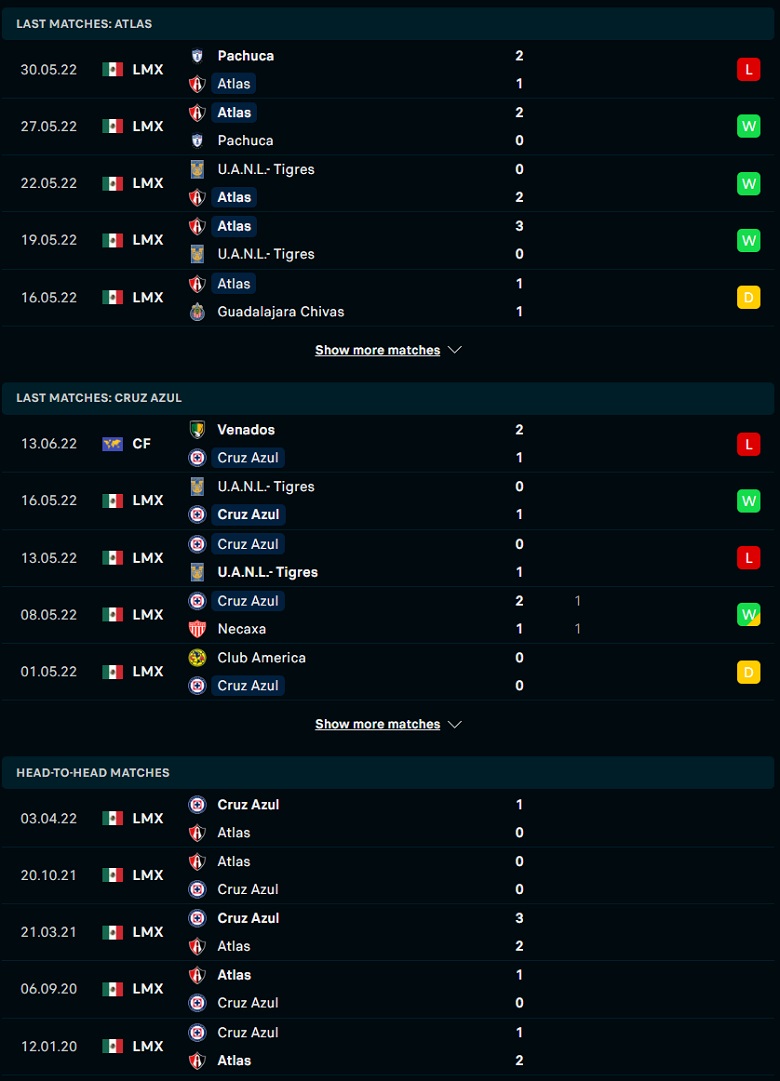Click the Guadalajara Chivas team crest
The height and width of the screenshot is (1081, 780).
click(197, 312)
